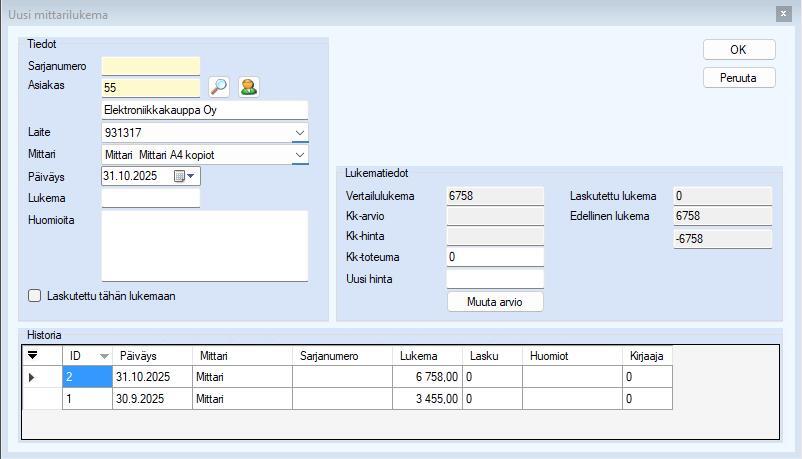
Task: Open the ID column sort dropdown arrow
Action: pos(103,356)
